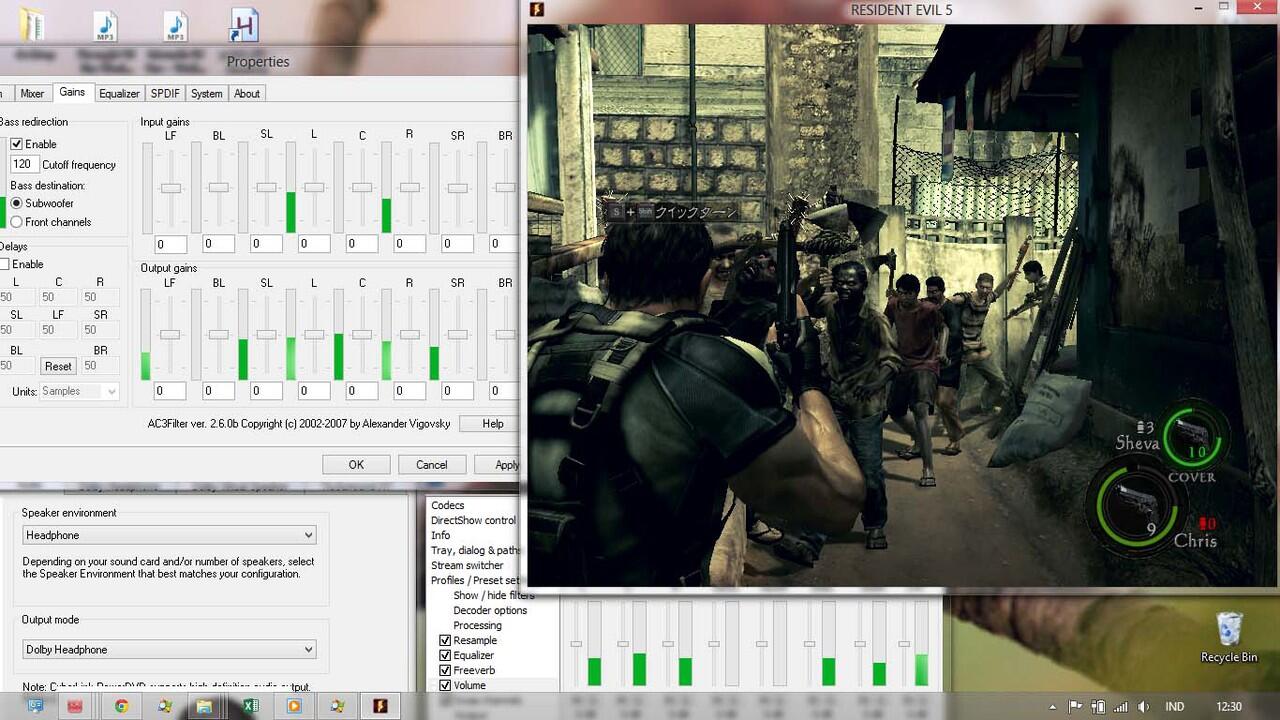1280x720 pixels.
Task: Click Cancel in the Properties dialog
Action: pyautogui.click(x=432, y=464)
